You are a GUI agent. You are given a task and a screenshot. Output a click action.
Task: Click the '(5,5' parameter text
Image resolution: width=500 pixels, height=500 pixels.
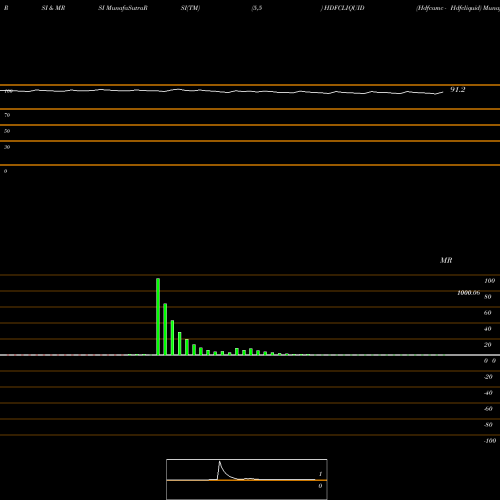point(257,8)
